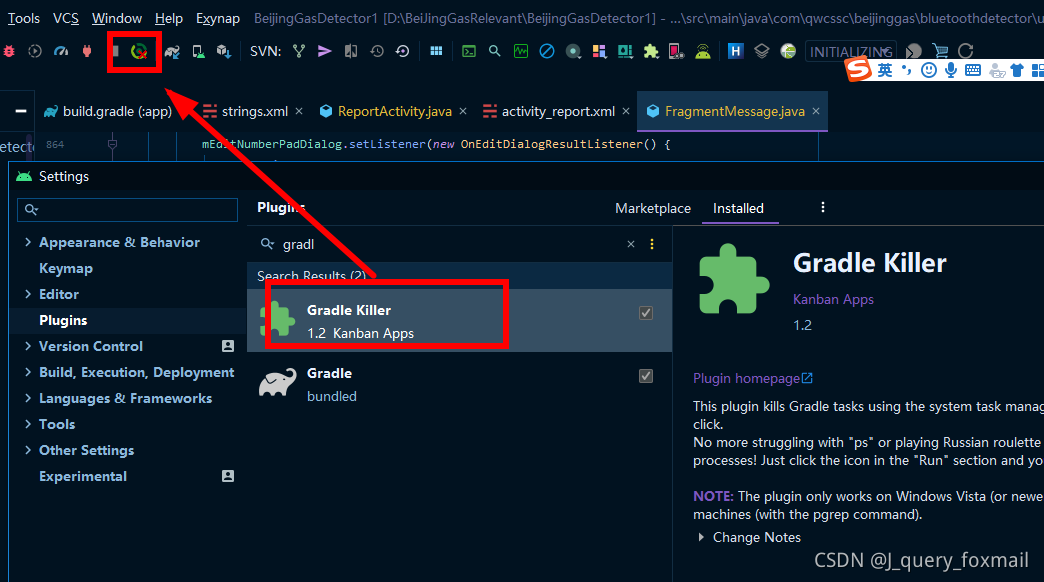The image size is (1044, 582).
Task: Click the stacked layers toolbar icon
Action: tap(762, 51)
